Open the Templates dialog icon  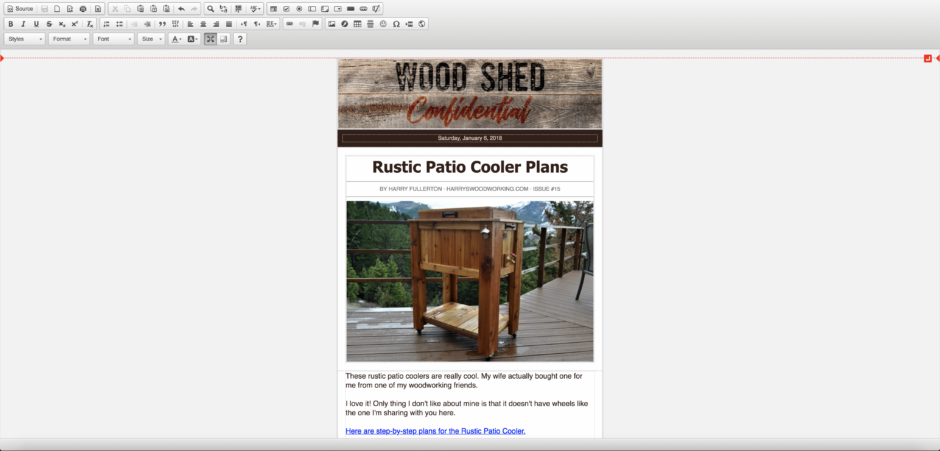click(x=98, y=9)
